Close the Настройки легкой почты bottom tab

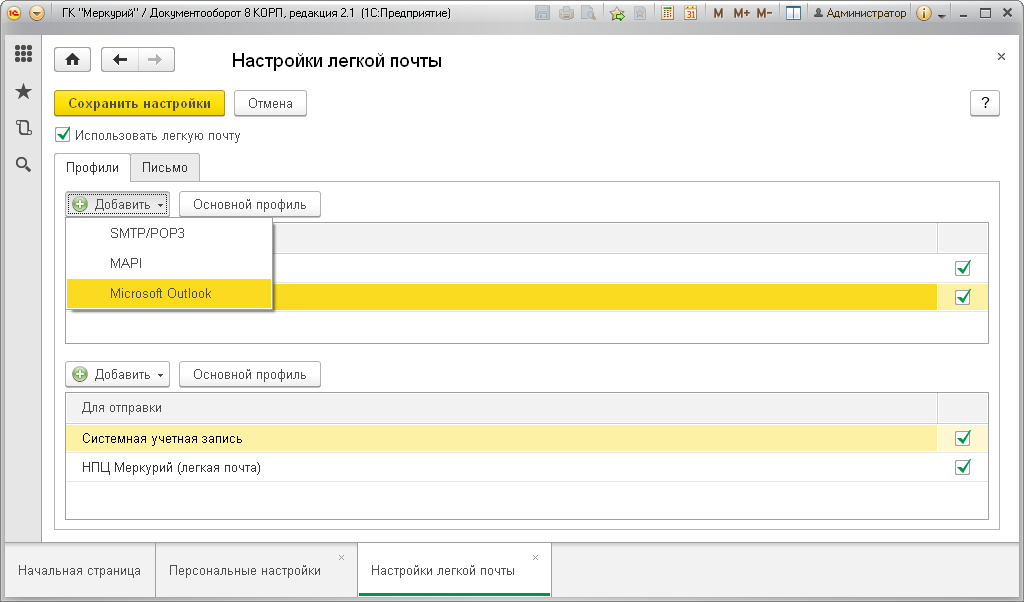point(536,558)
